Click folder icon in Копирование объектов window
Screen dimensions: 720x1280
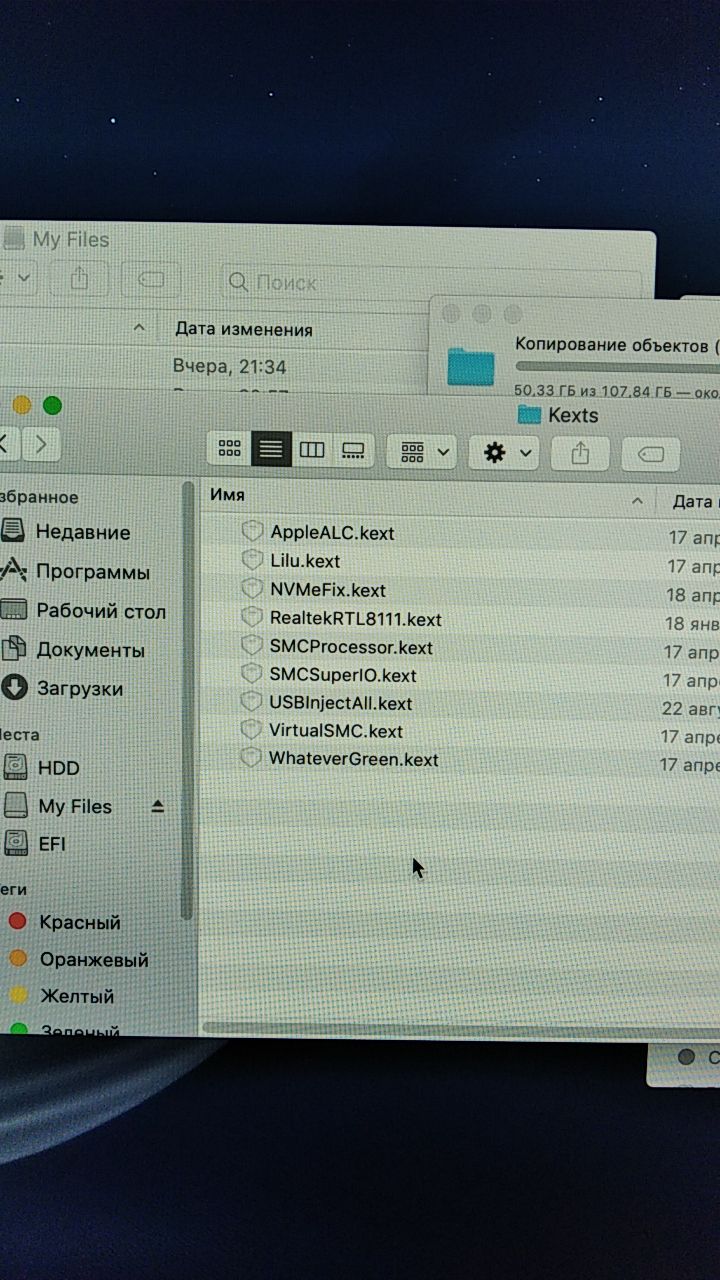471,367
